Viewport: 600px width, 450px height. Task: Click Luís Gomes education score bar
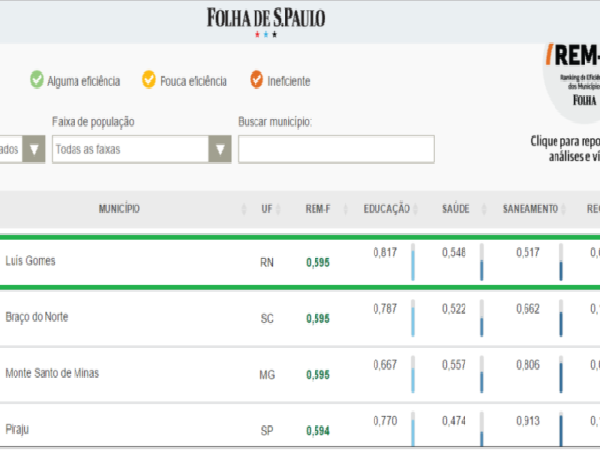click(413, 262)
